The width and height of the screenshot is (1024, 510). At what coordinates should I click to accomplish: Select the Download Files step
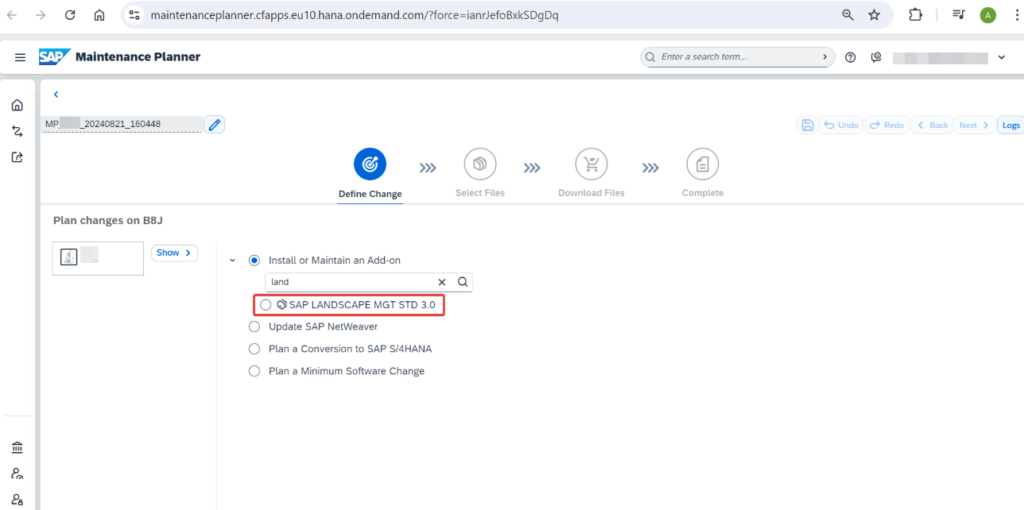click(x=591, y=173)
